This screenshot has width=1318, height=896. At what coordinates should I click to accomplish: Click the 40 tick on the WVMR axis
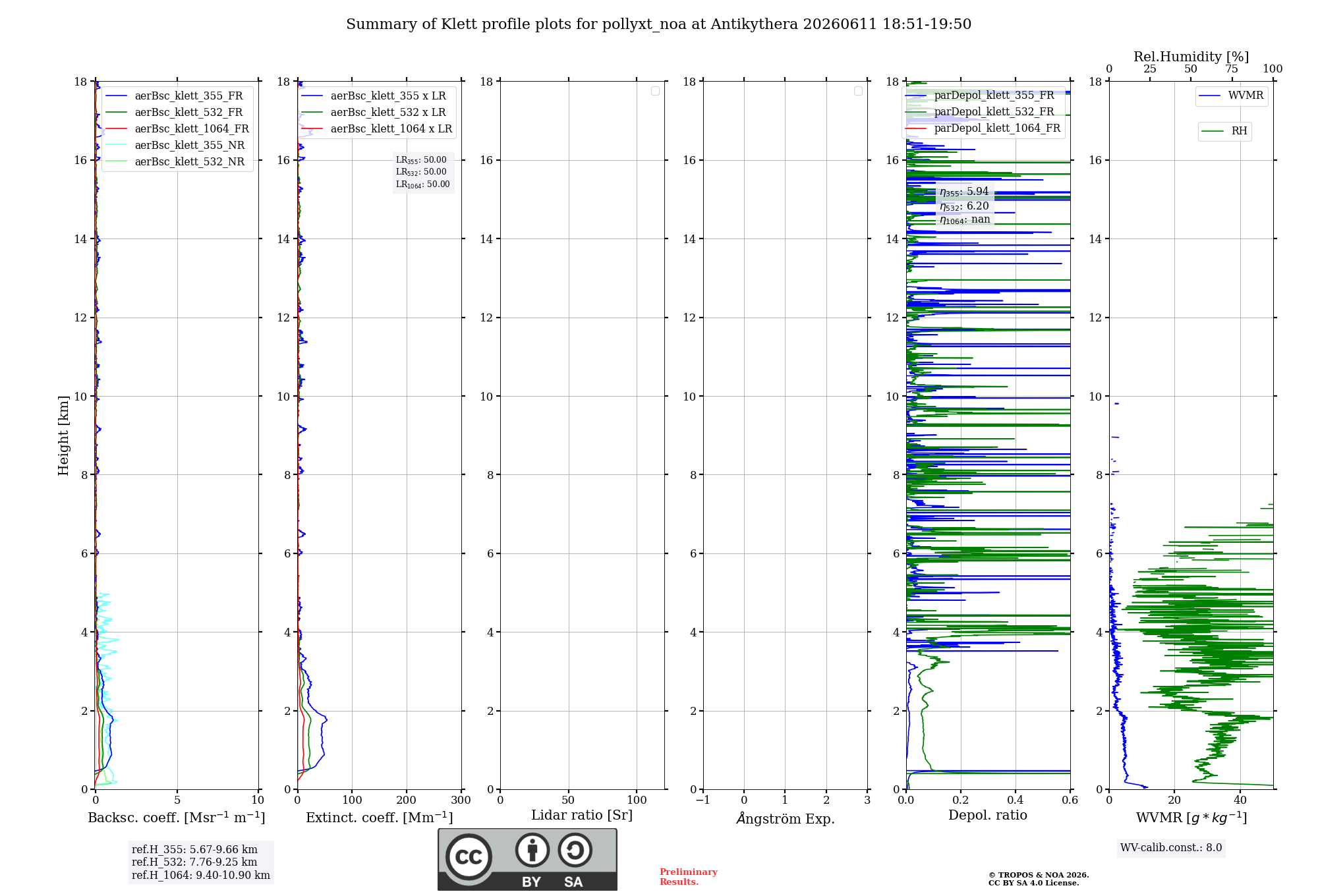click(1240, 800)
